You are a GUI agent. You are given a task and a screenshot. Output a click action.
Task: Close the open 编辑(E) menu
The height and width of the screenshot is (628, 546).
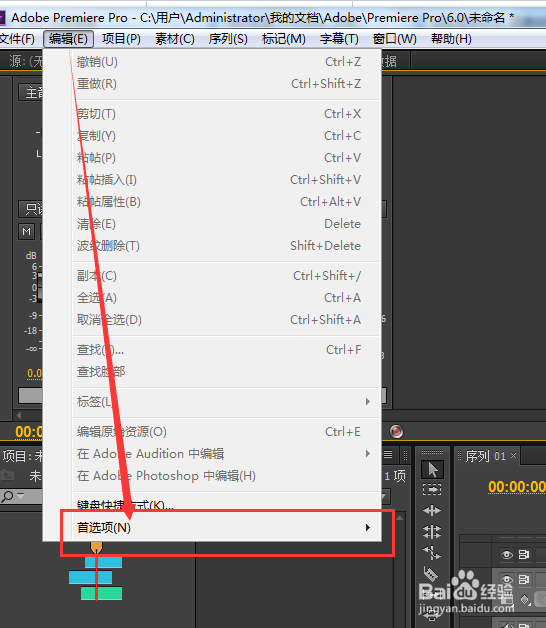(x=68, y=39)
